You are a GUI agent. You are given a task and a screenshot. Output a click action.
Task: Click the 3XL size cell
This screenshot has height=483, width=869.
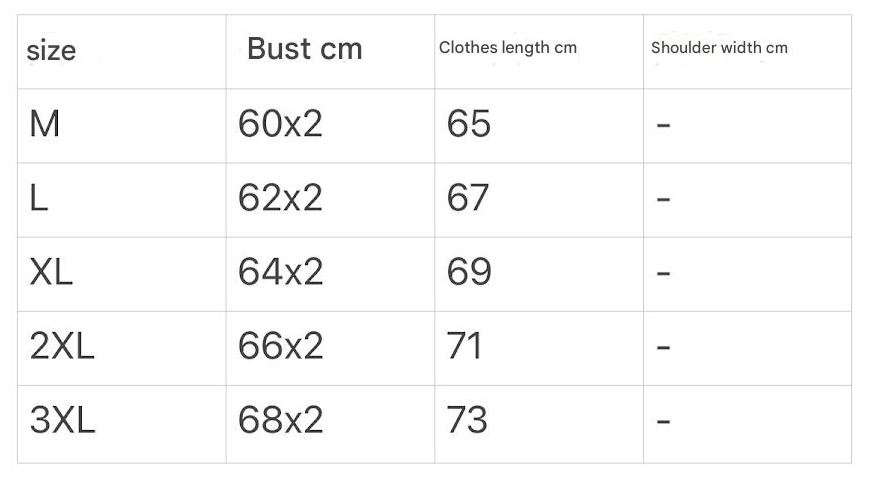click(62, 420)
